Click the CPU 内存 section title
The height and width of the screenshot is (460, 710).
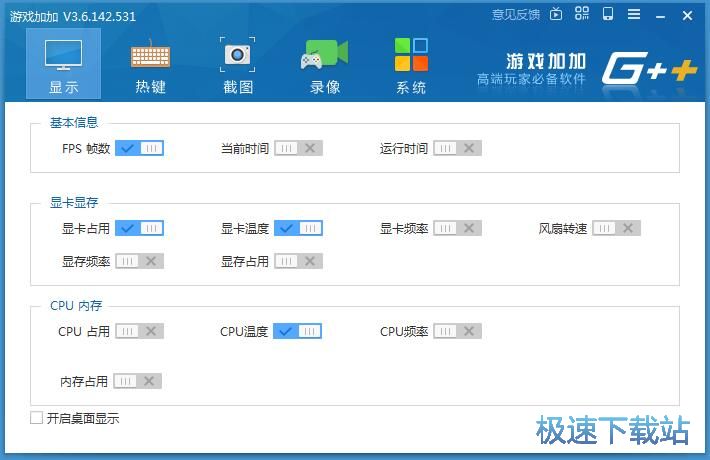76,306
